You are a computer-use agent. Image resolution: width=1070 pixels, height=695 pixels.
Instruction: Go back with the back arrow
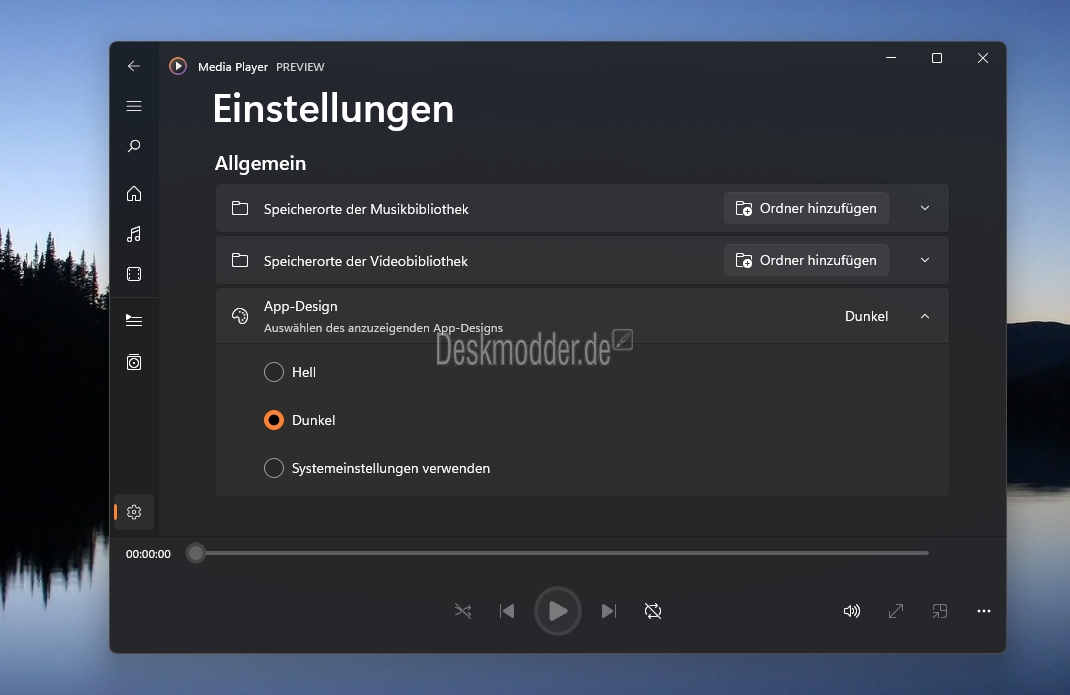pos(134,66)
